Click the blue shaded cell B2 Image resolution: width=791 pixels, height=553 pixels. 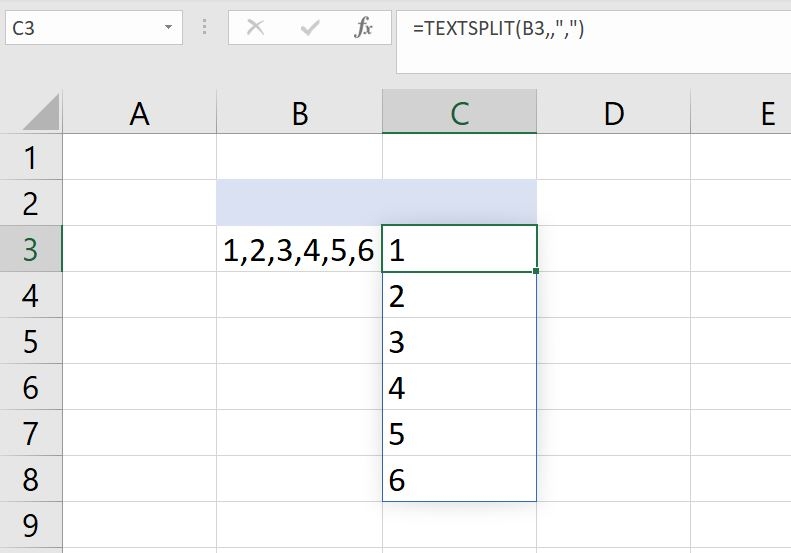300,202
